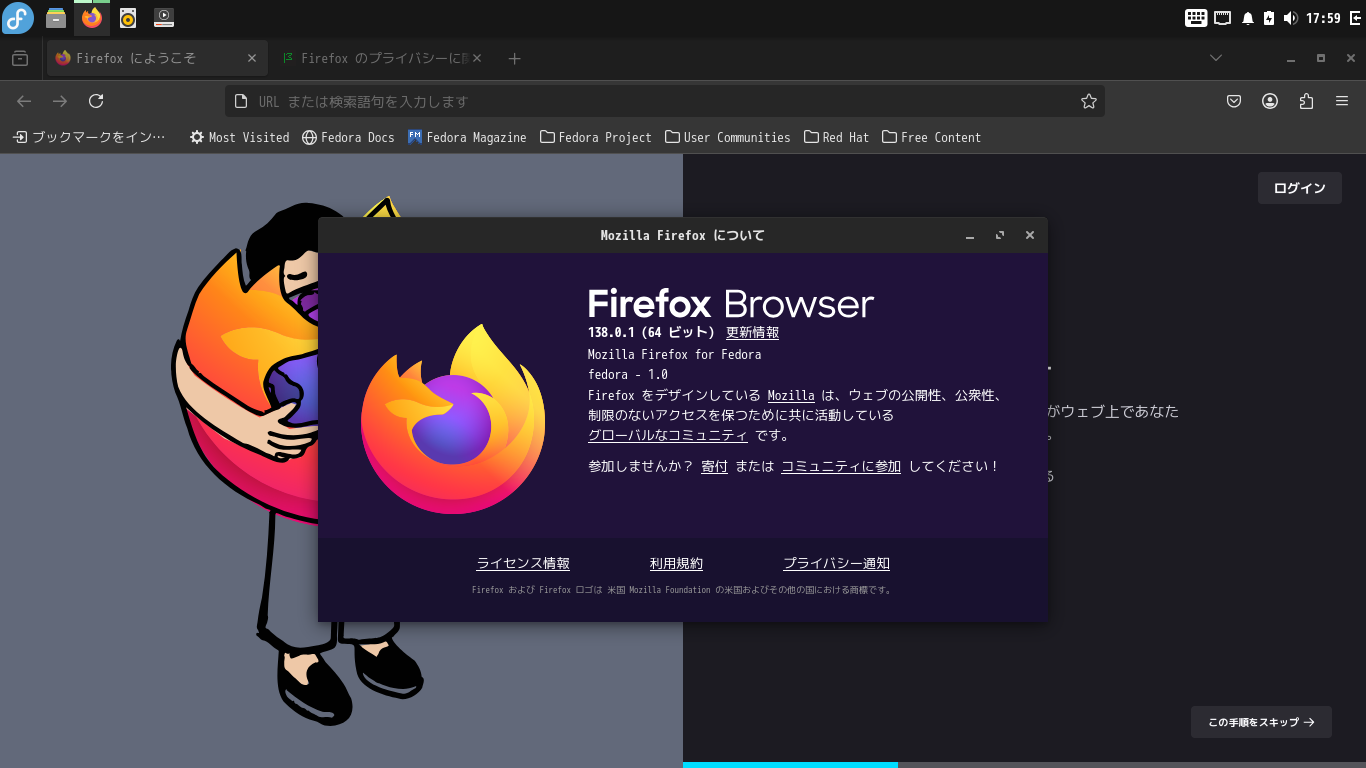Select the version text "138.0.1 (64 ビット)"
This screenshot has width=1366, height=768.
[651, 333]
